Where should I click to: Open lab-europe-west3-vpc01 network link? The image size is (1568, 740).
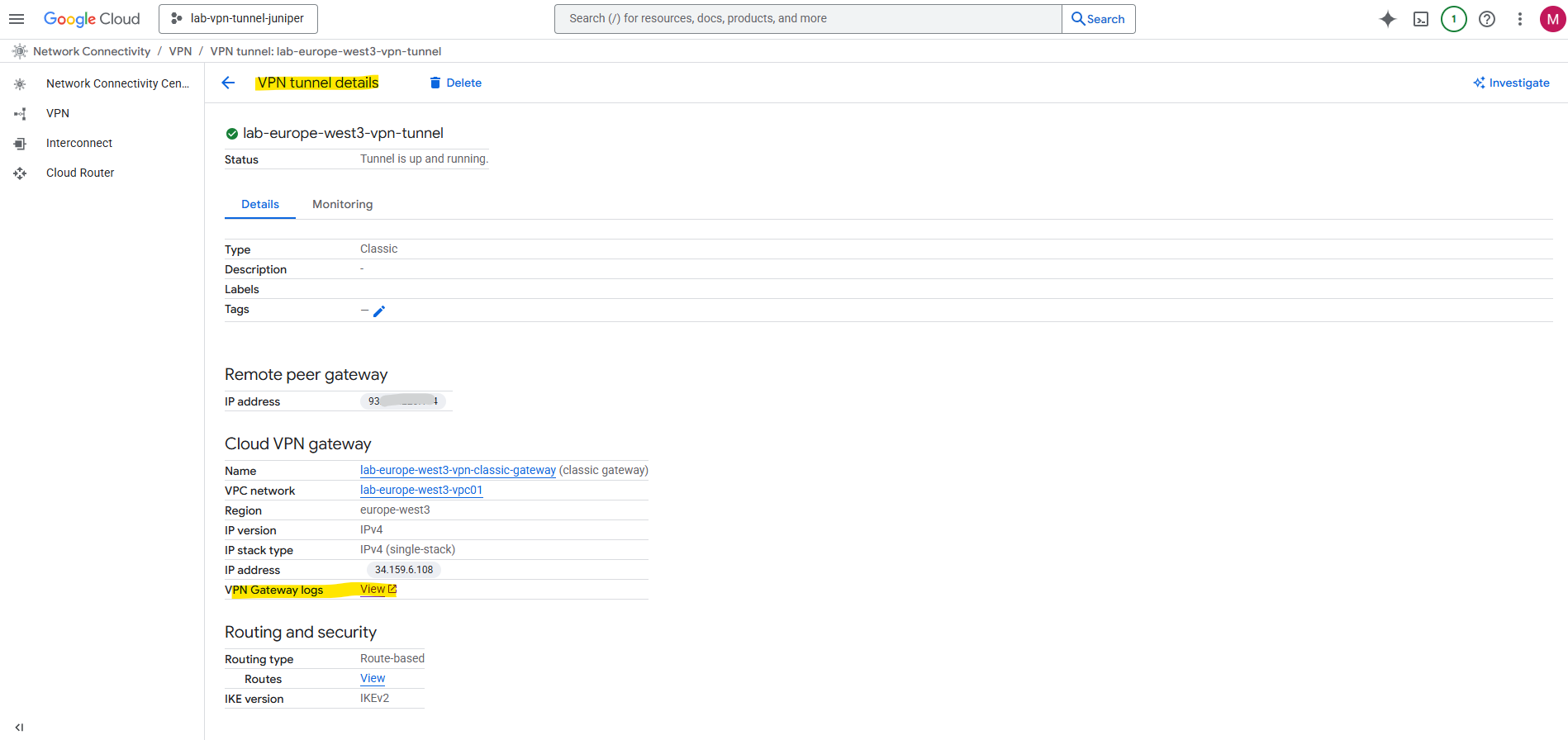point(421,490)
